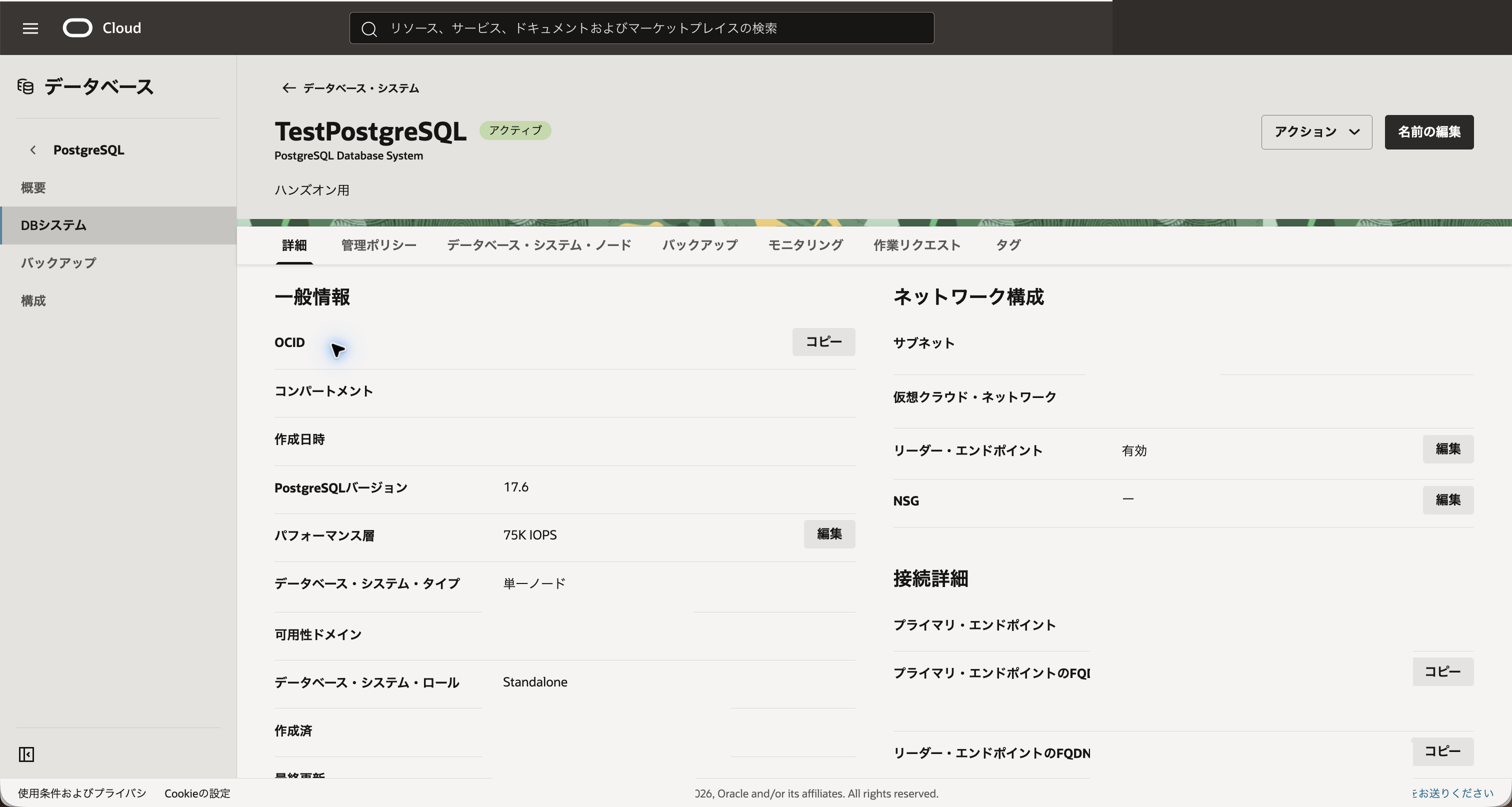Screen dimensions: 1512x807
Task: Switch to the 詳細 tab
Action: 294,245
